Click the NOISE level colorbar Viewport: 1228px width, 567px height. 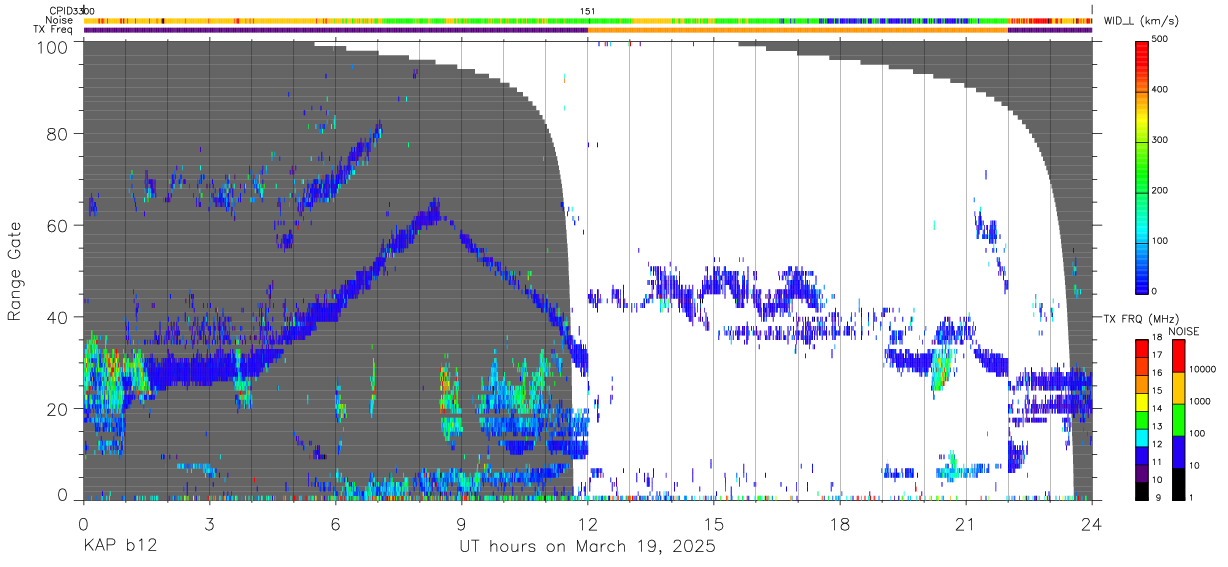1179,418
